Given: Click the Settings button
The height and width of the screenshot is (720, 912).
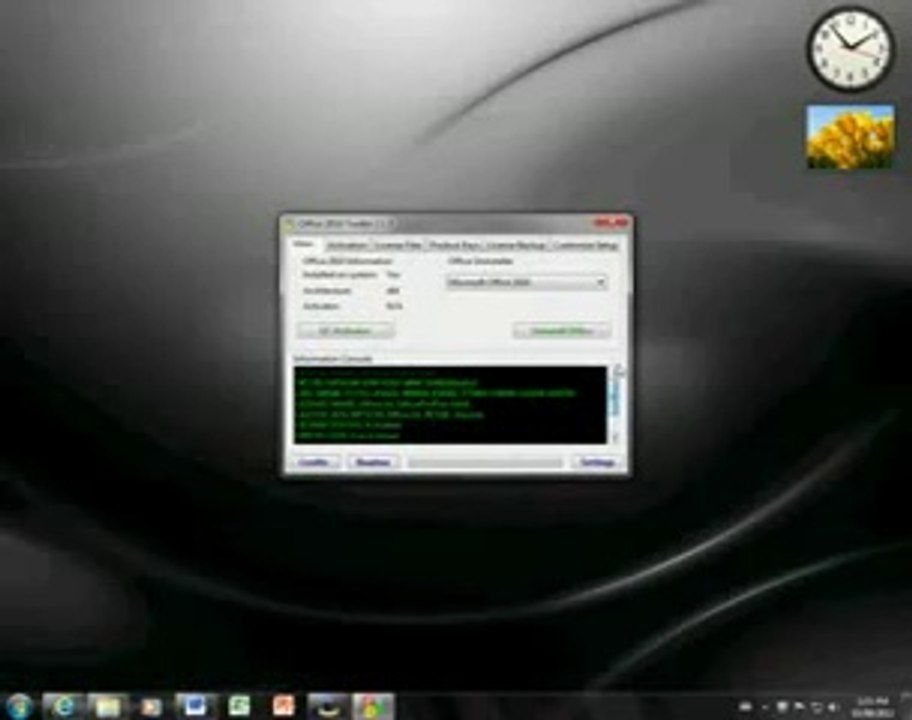Looking at the screenshot, I should 597,462.
